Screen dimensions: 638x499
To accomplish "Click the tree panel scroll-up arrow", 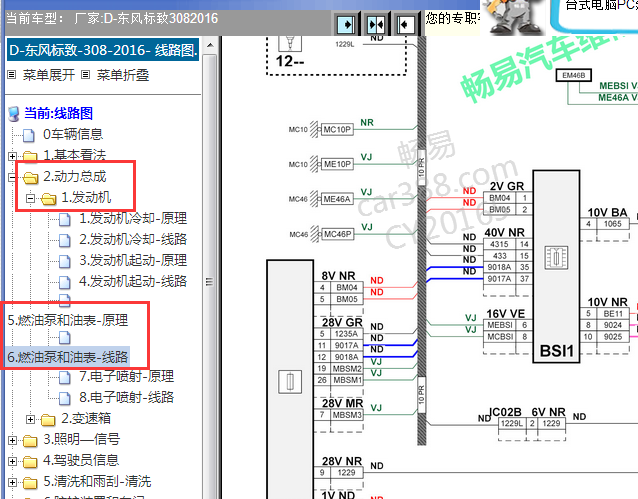I will pyautogui.click(x=210, y=45).
